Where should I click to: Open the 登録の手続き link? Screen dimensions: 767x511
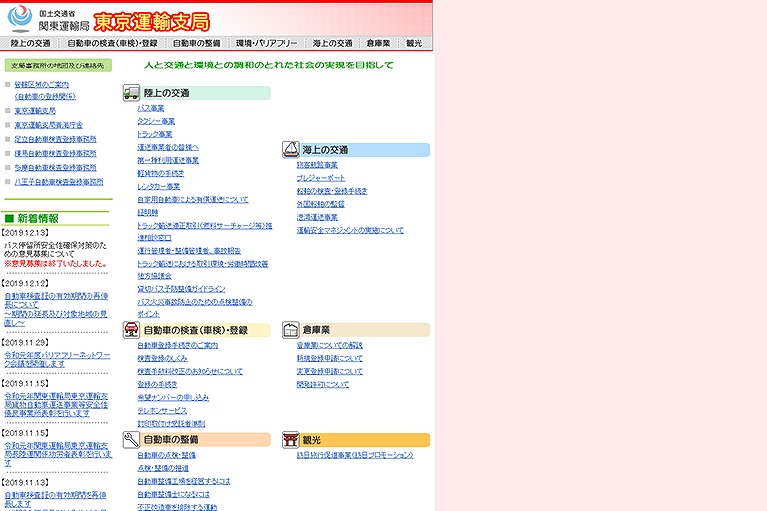coord(158,384)
